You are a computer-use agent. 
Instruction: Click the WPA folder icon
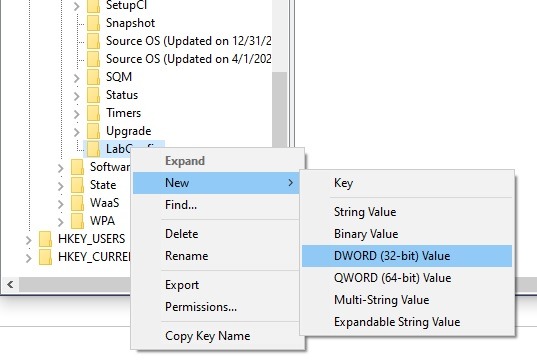(77, 221)
